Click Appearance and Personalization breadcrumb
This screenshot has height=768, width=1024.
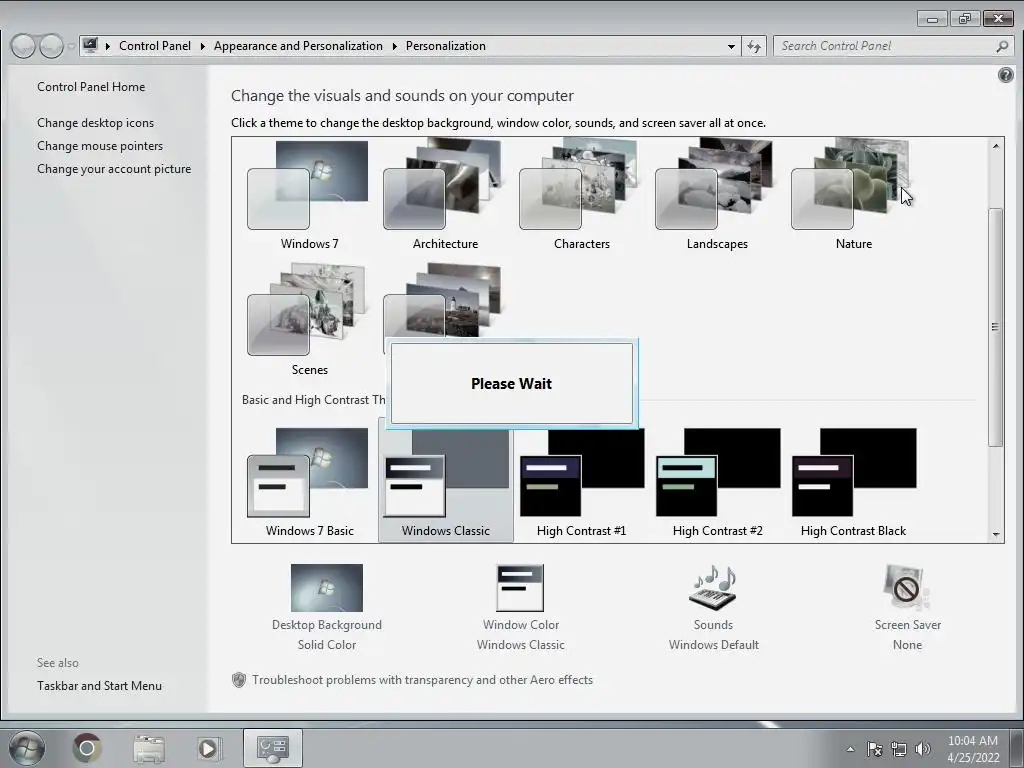[x=298, y=46]
